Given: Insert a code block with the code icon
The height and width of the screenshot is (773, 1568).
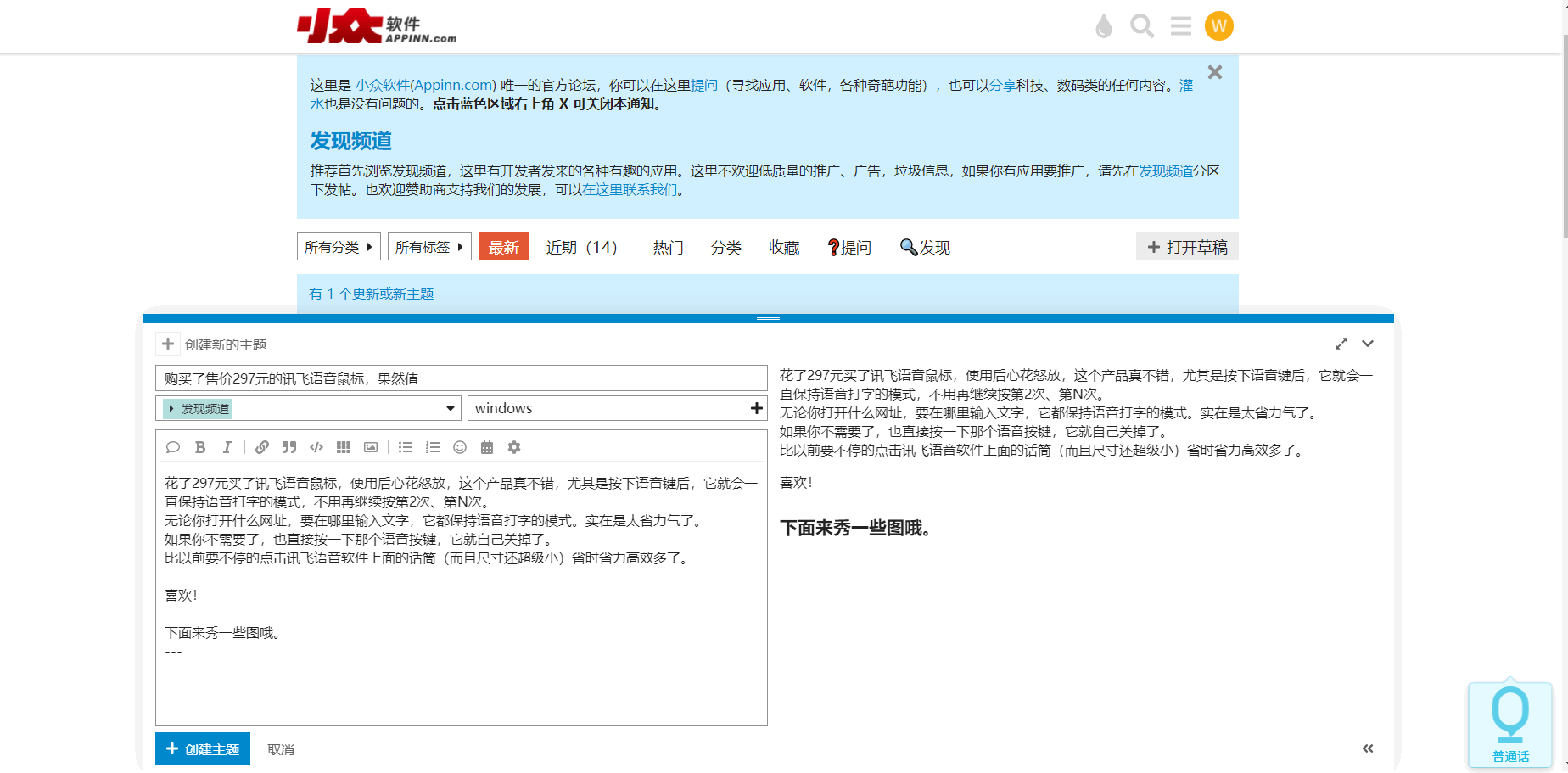Looking at the screenshot, I should click(x=316, y=447).
